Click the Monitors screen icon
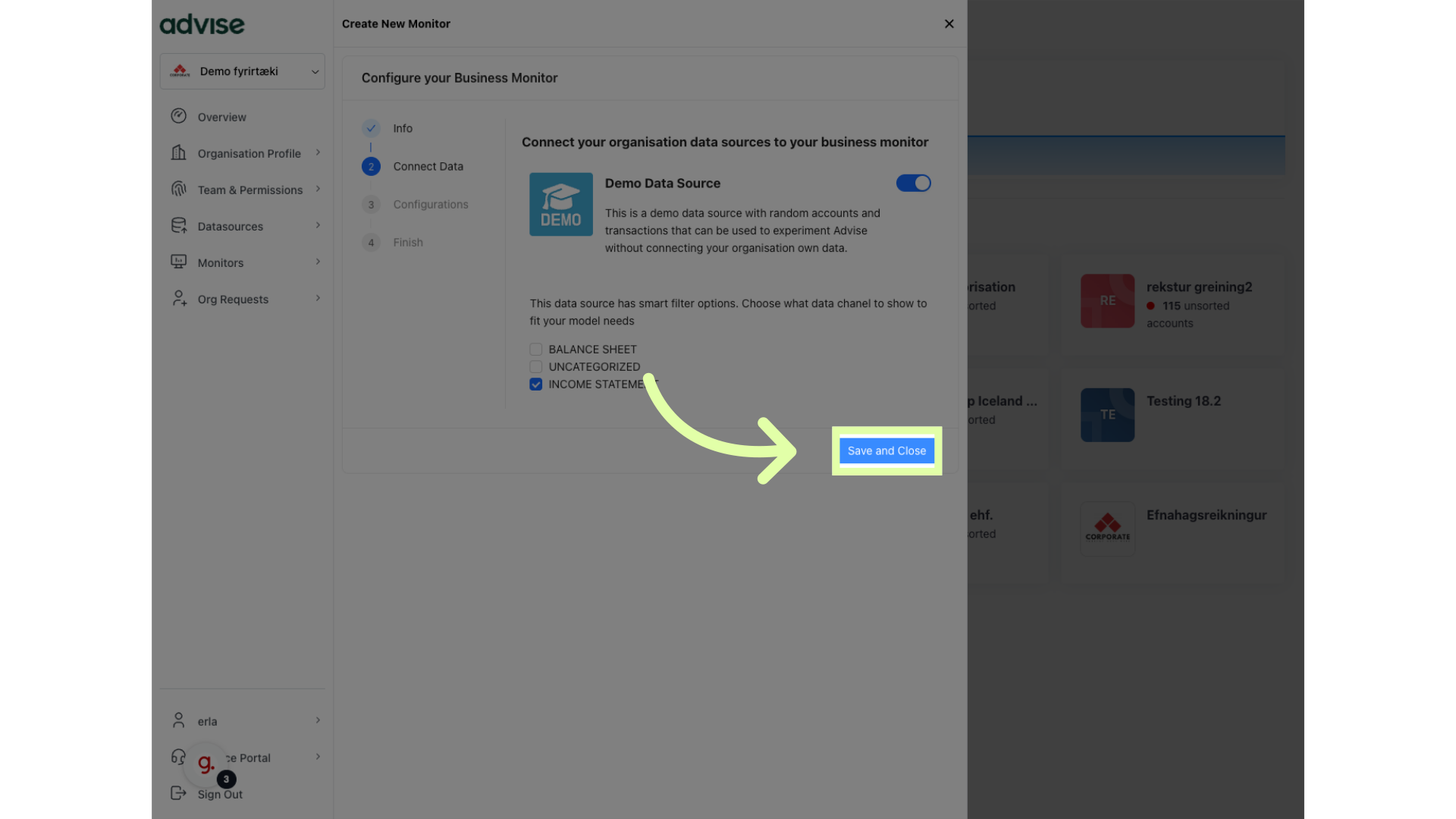Screen dimensions: 1456x819 [x=179, y=262]
